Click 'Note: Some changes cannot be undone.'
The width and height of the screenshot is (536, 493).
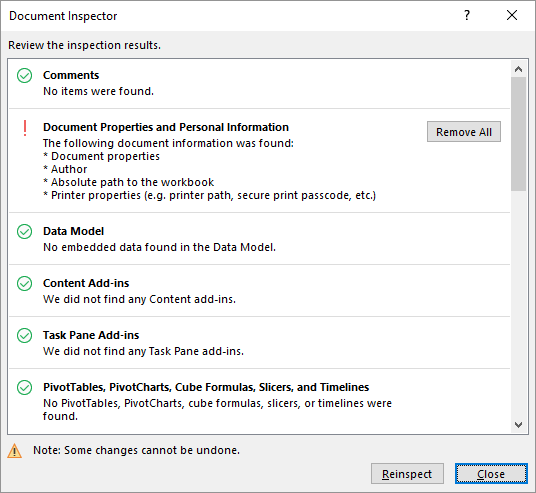point(136,450)
